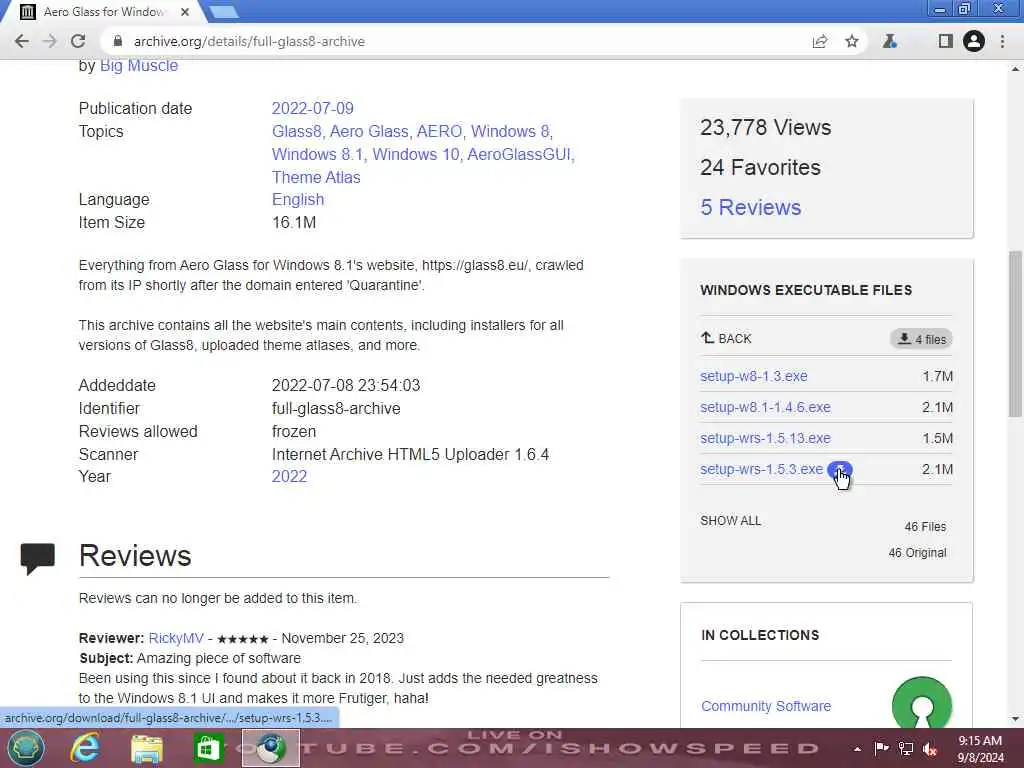Click the blue icon beside setup-wrs-1.5.3.exe
Screen dimensions: 1024x768
(x=839, y=470)
